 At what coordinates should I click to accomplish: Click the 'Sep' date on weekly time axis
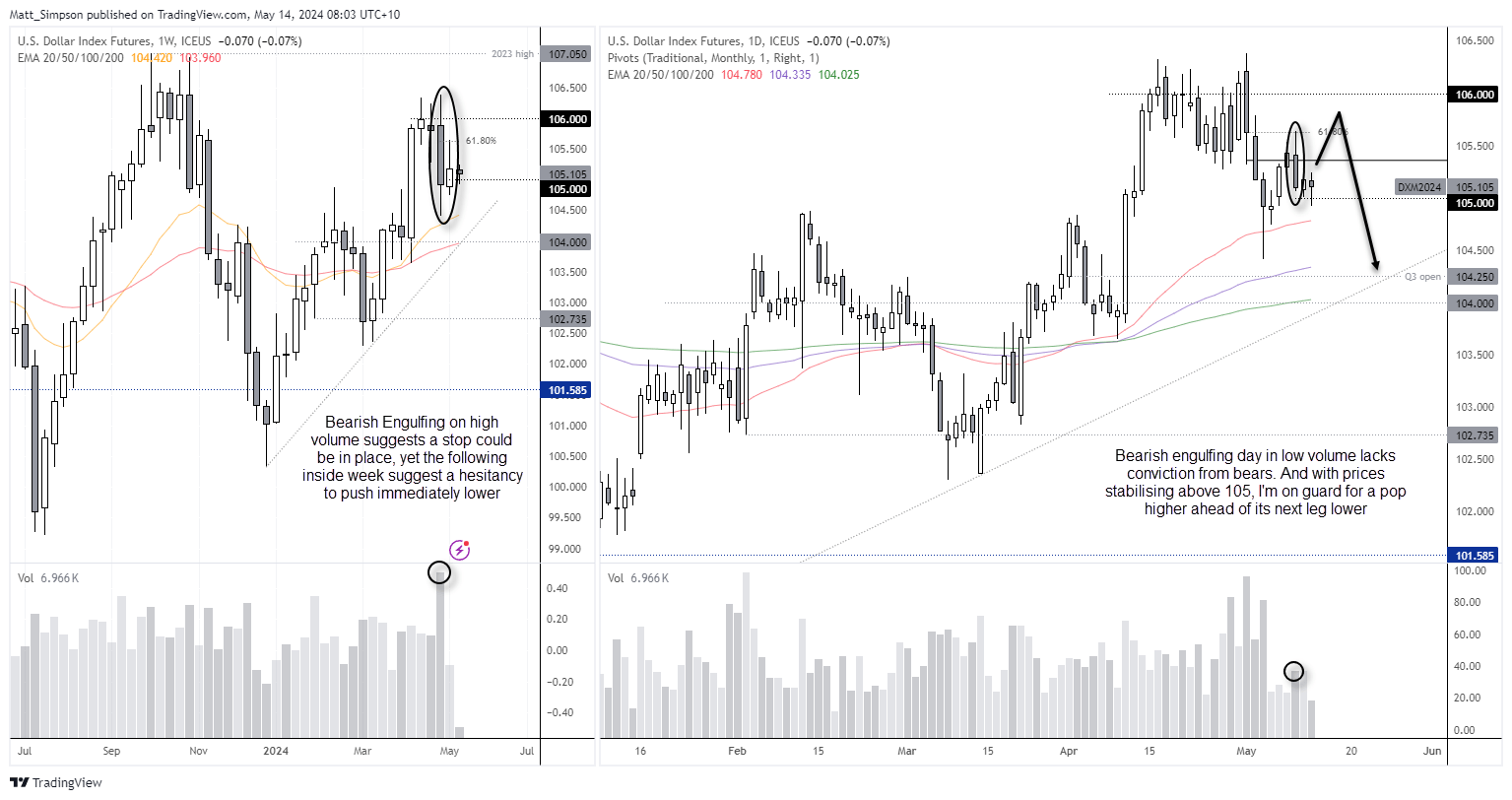[x=111, y=751]
